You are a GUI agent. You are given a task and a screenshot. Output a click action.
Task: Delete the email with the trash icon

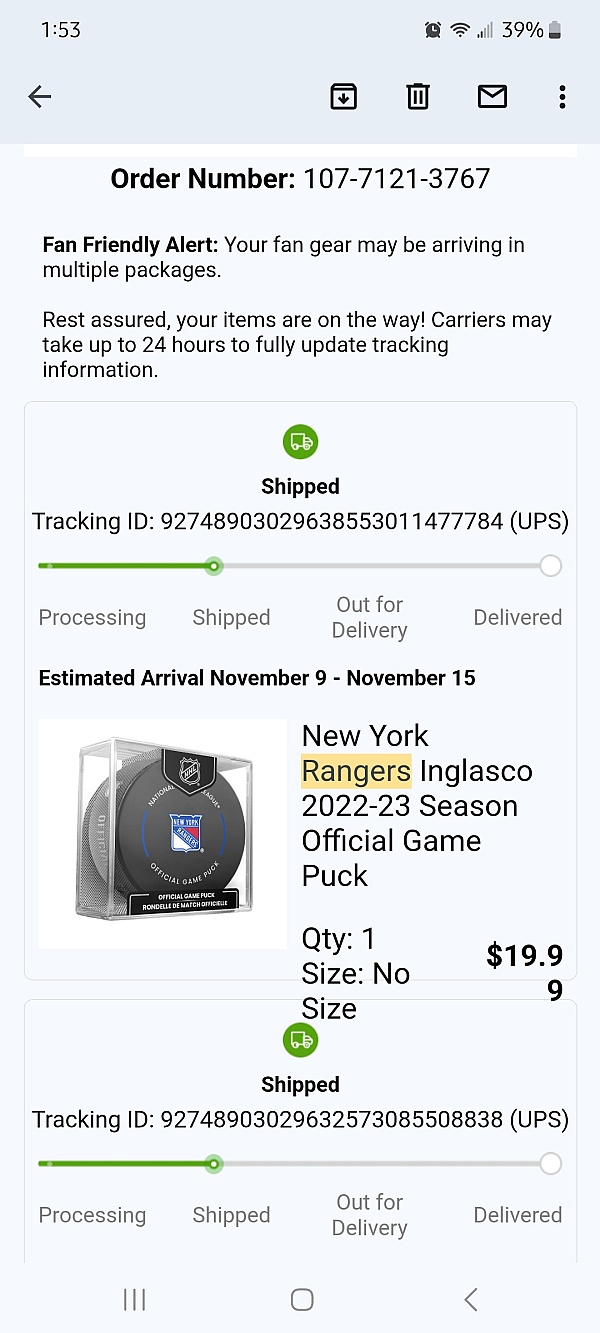(418, 96)
